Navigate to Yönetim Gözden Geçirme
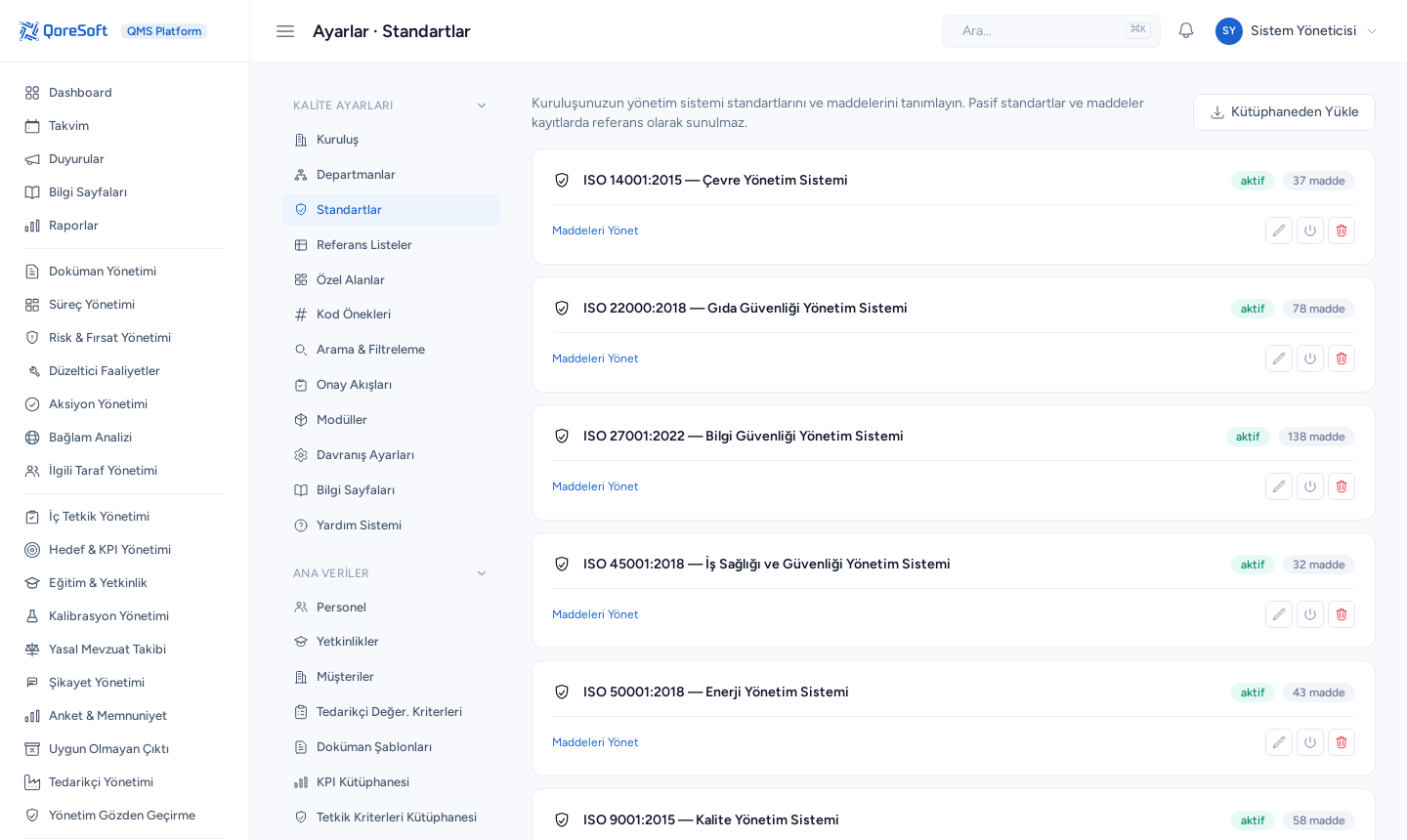This screenshot has height=840, width=1407. click(x=125, y=816)
